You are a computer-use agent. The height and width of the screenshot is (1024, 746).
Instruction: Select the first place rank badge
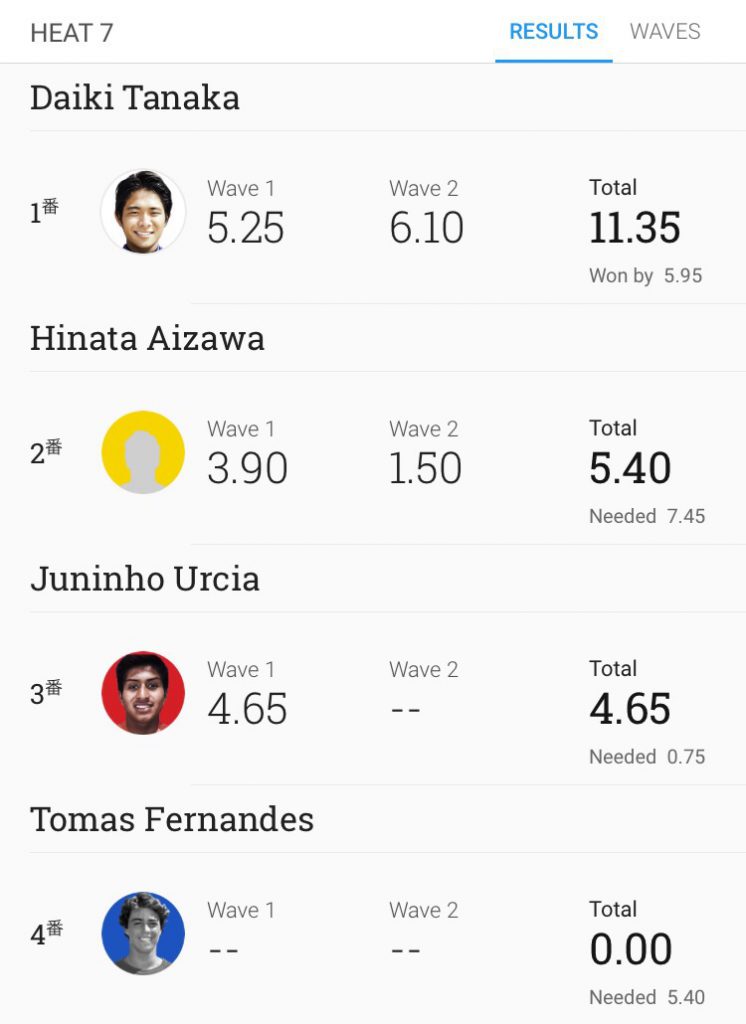(44, 211)
